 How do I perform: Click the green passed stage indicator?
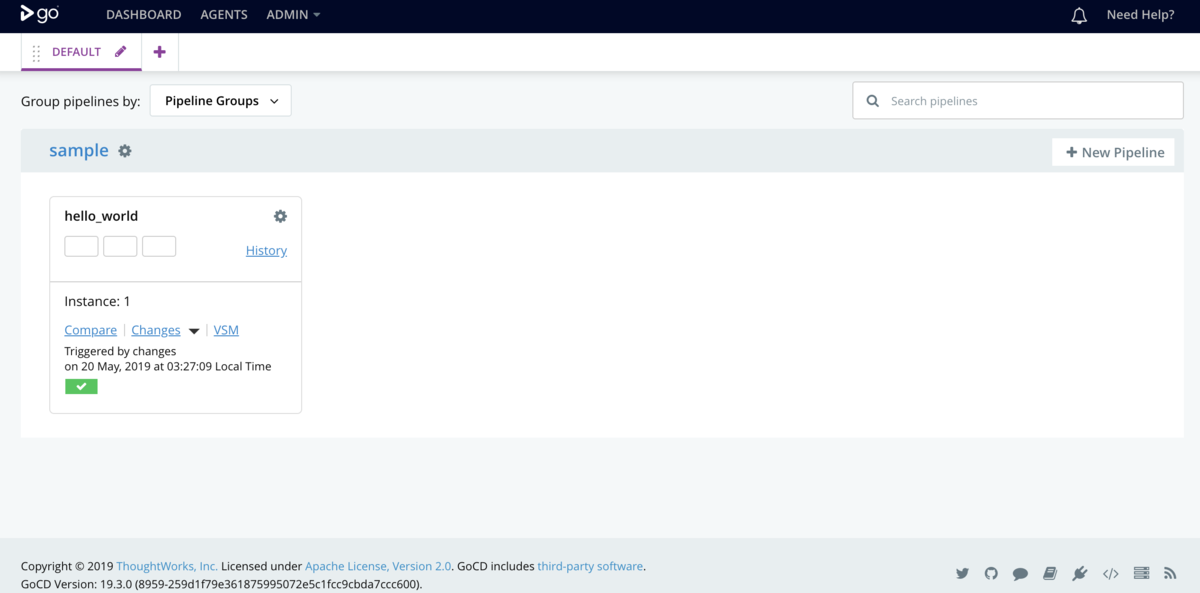(x=81, y=387)
